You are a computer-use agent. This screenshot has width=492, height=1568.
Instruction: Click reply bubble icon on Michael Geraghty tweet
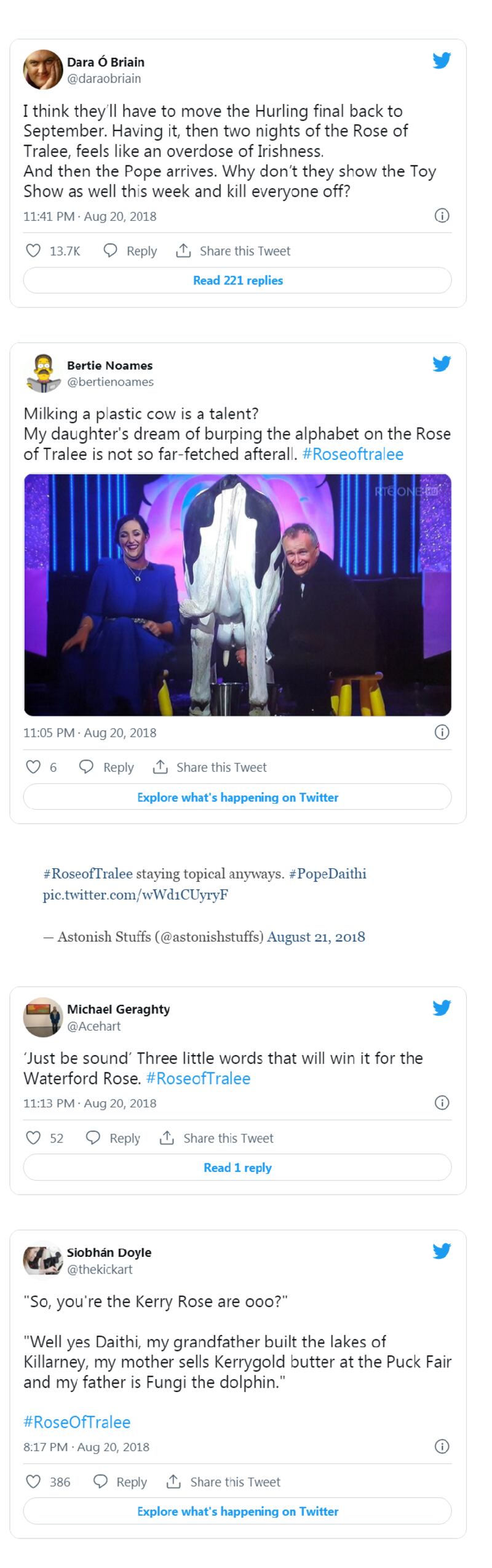[x=93, y=1138]
